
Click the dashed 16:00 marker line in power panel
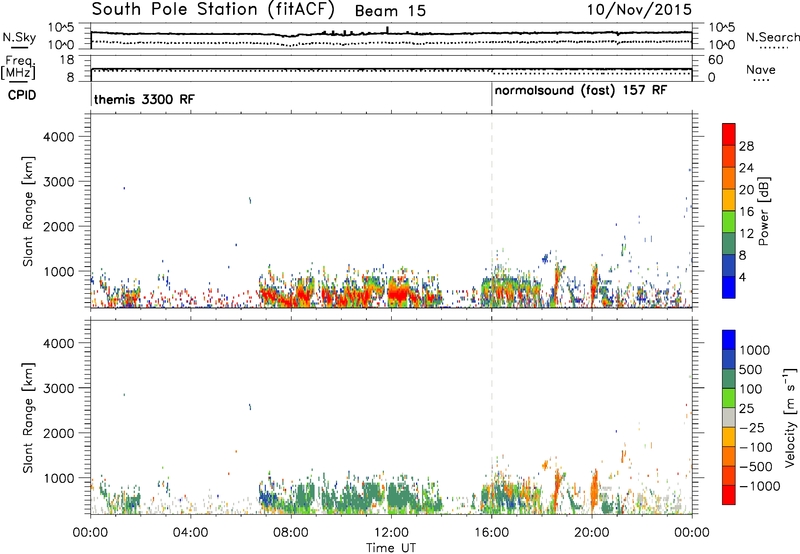point(492,211)
